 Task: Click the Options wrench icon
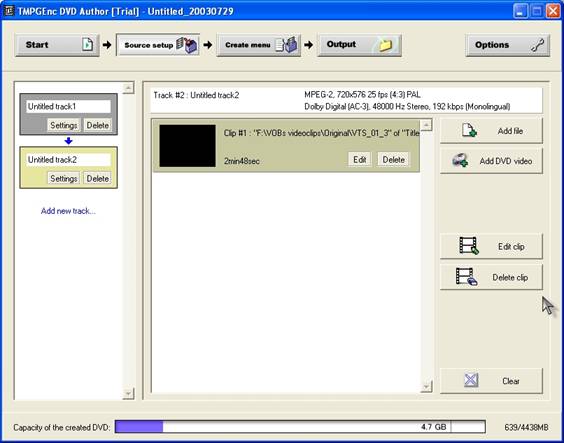click(x=538, y=45)
